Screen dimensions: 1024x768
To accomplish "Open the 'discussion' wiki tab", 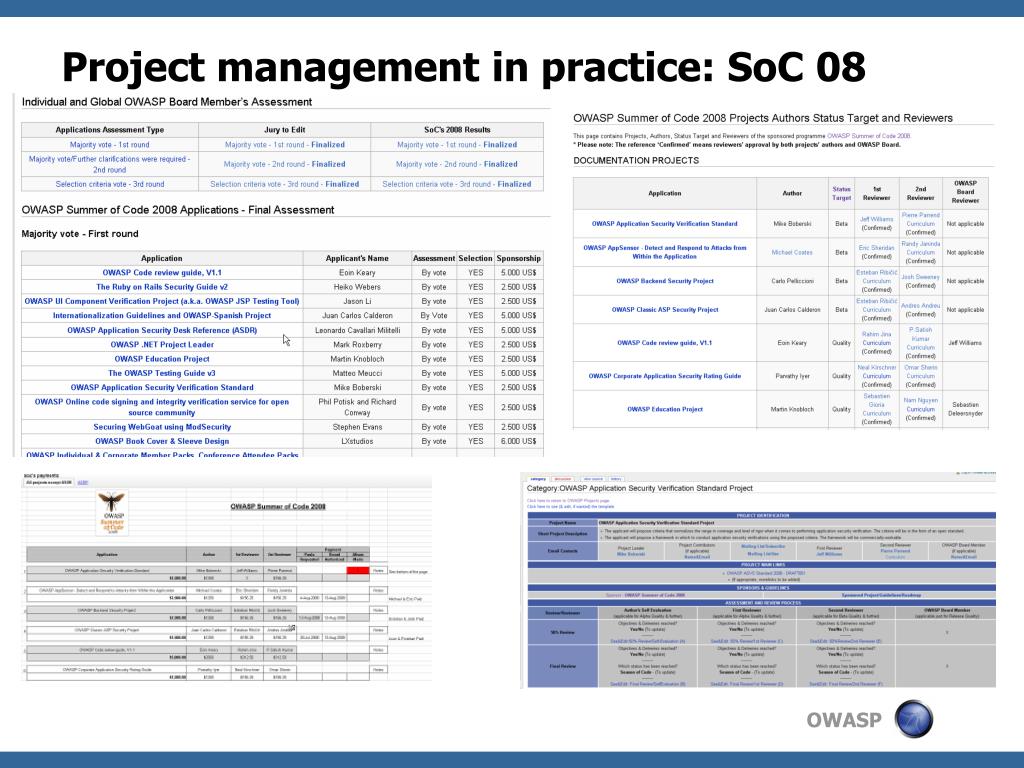I will (563, 479).
